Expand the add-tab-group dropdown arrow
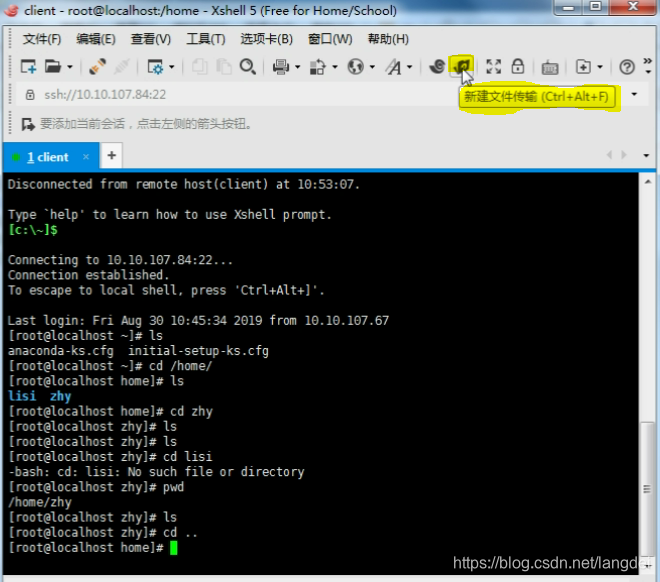The width and height of the screenshot is (660, 582). pos(600,67)
